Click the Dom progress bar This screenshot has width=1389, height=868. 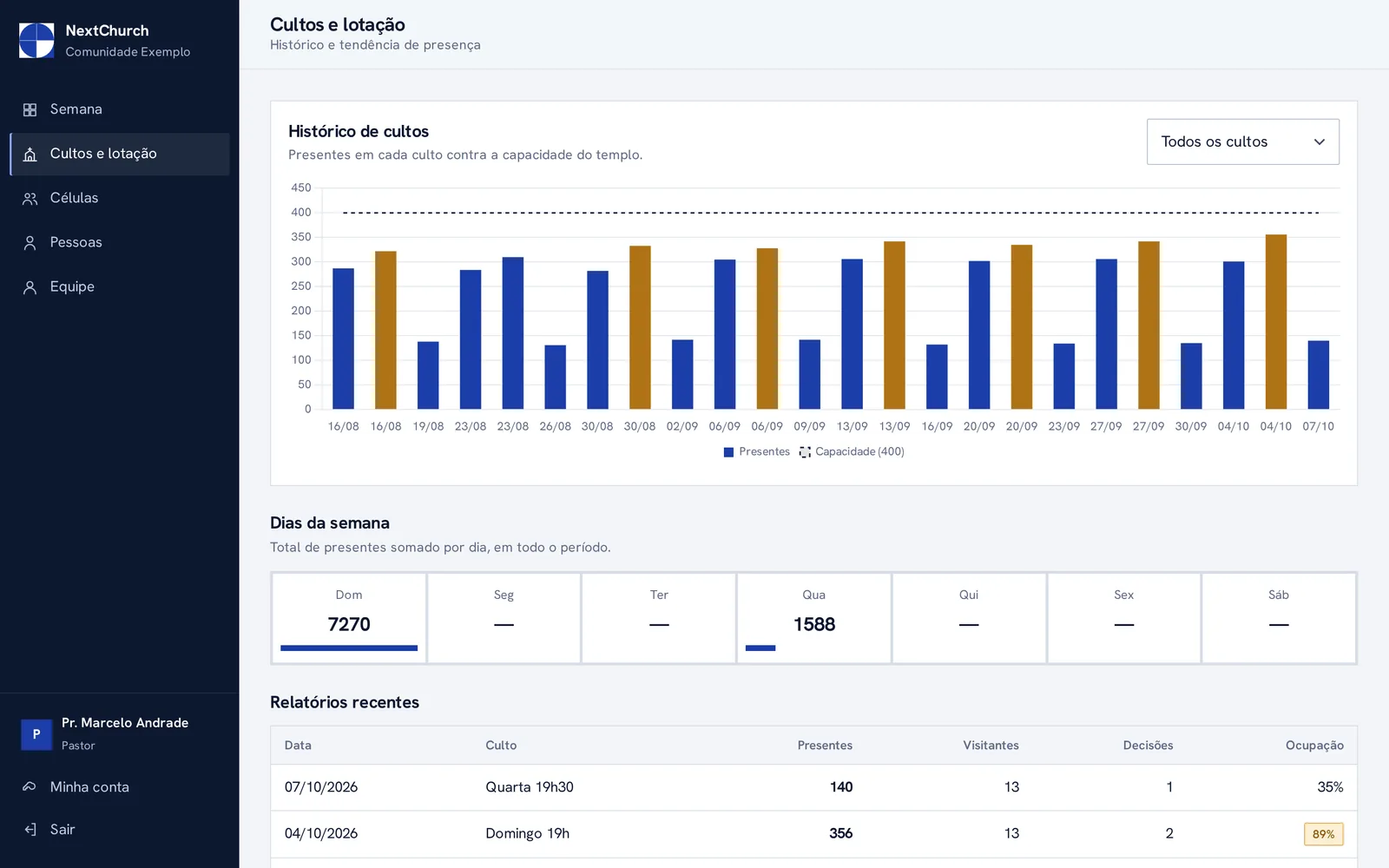349,648
